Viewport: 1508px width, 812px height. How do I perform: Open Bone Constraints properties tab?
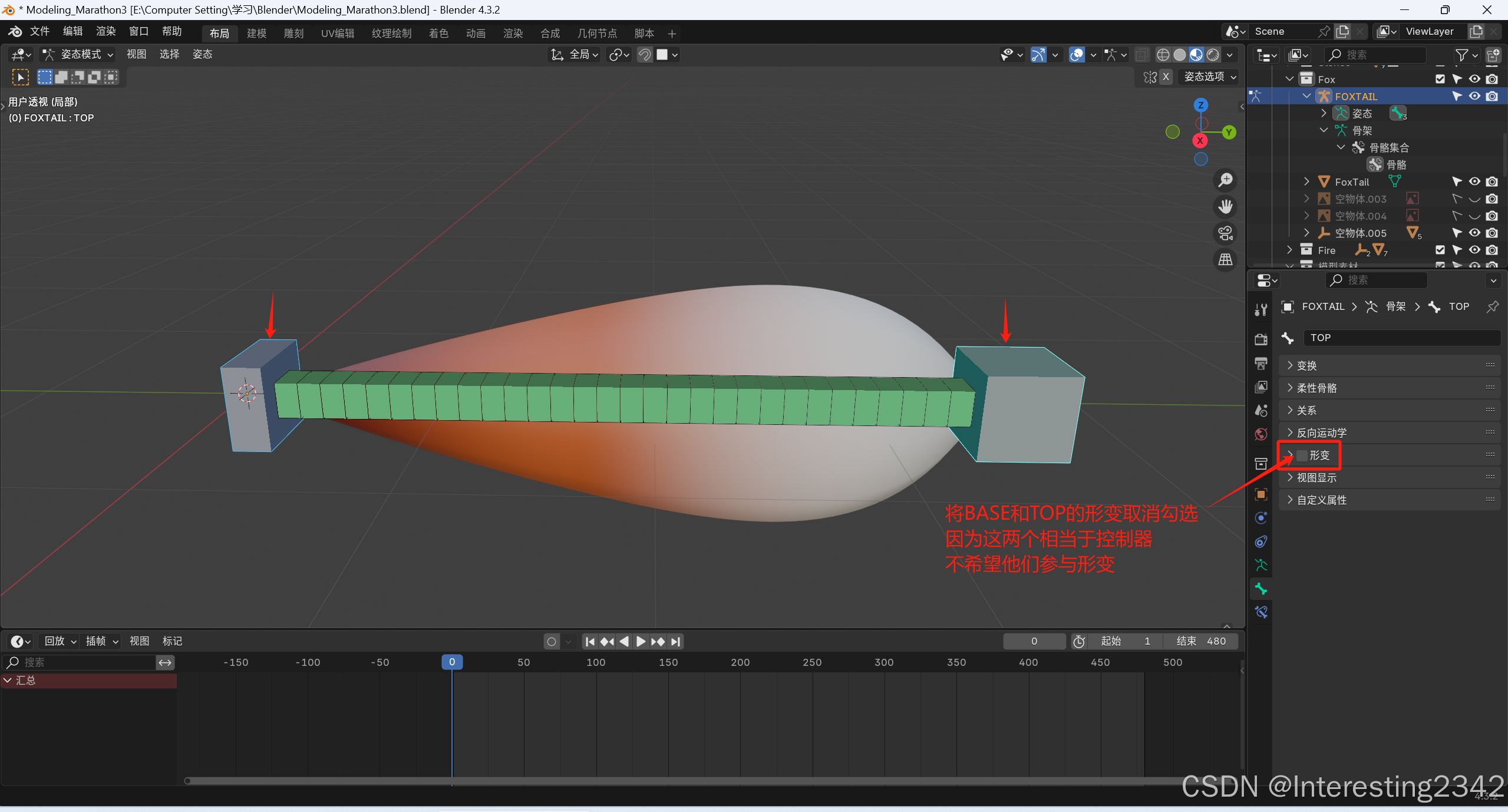coord(1261,612)
